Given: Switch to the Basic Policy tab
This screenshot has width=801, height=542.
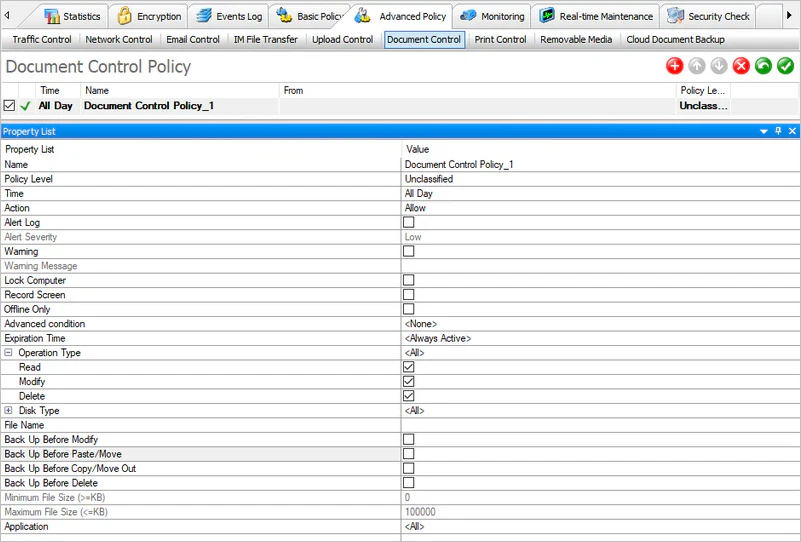Looking at the screenshot, I should pos(310,16).
